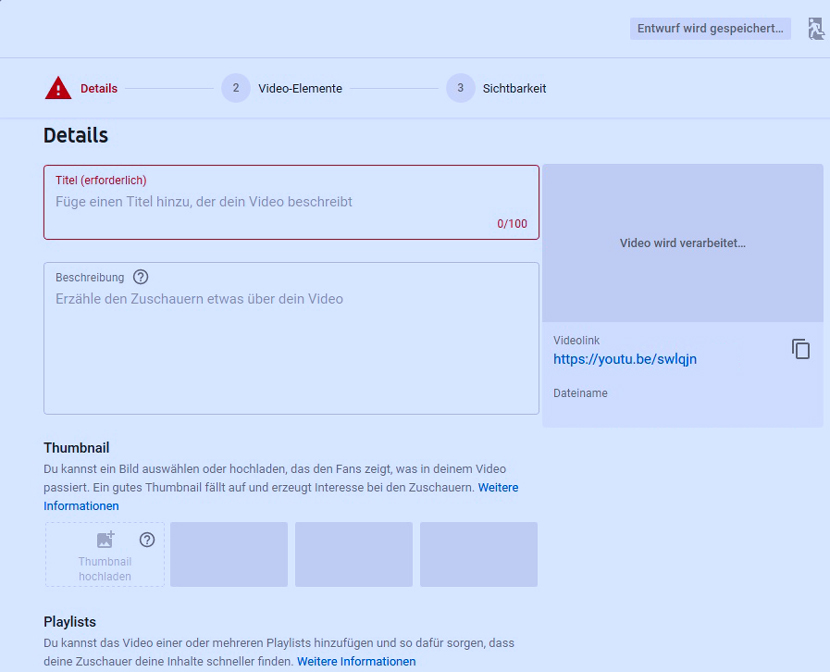This screenshot has width=830, height=672.
Task: Open Weitere Informationen link under Playlists
Action: [x=356, y=662]
